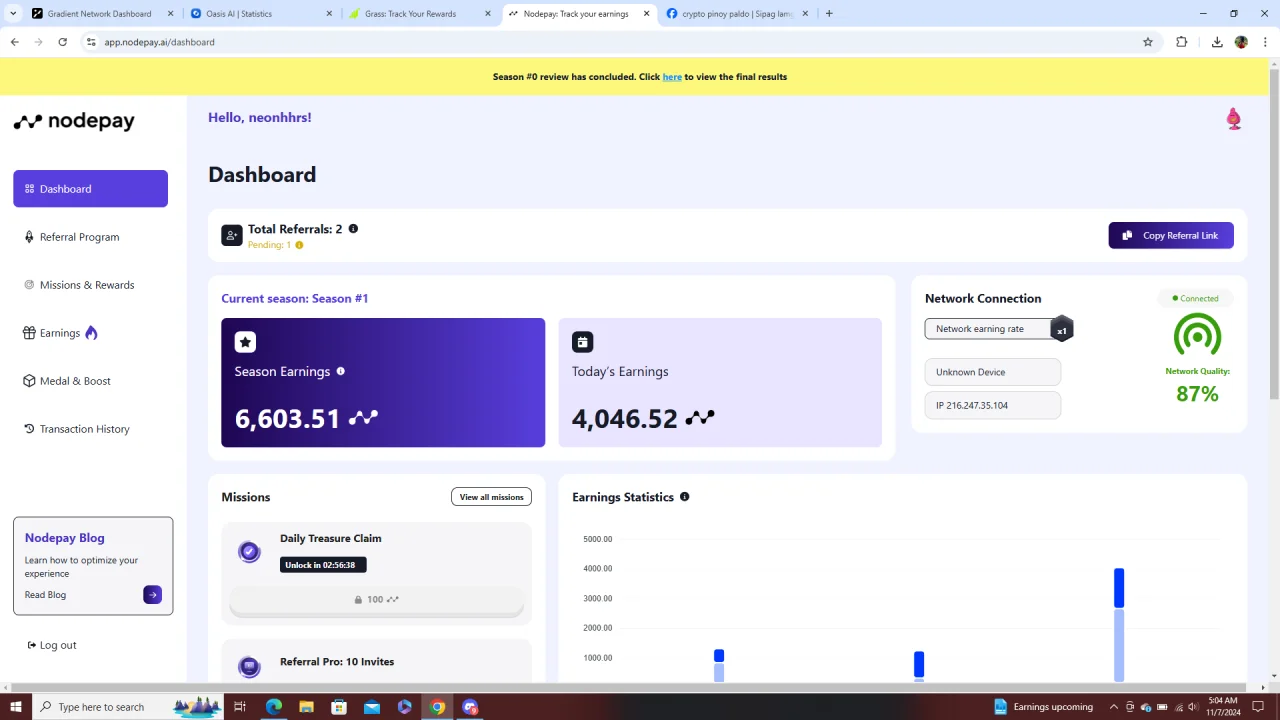
Task: Click site information icon in address bar
Action: pos(91,42)
